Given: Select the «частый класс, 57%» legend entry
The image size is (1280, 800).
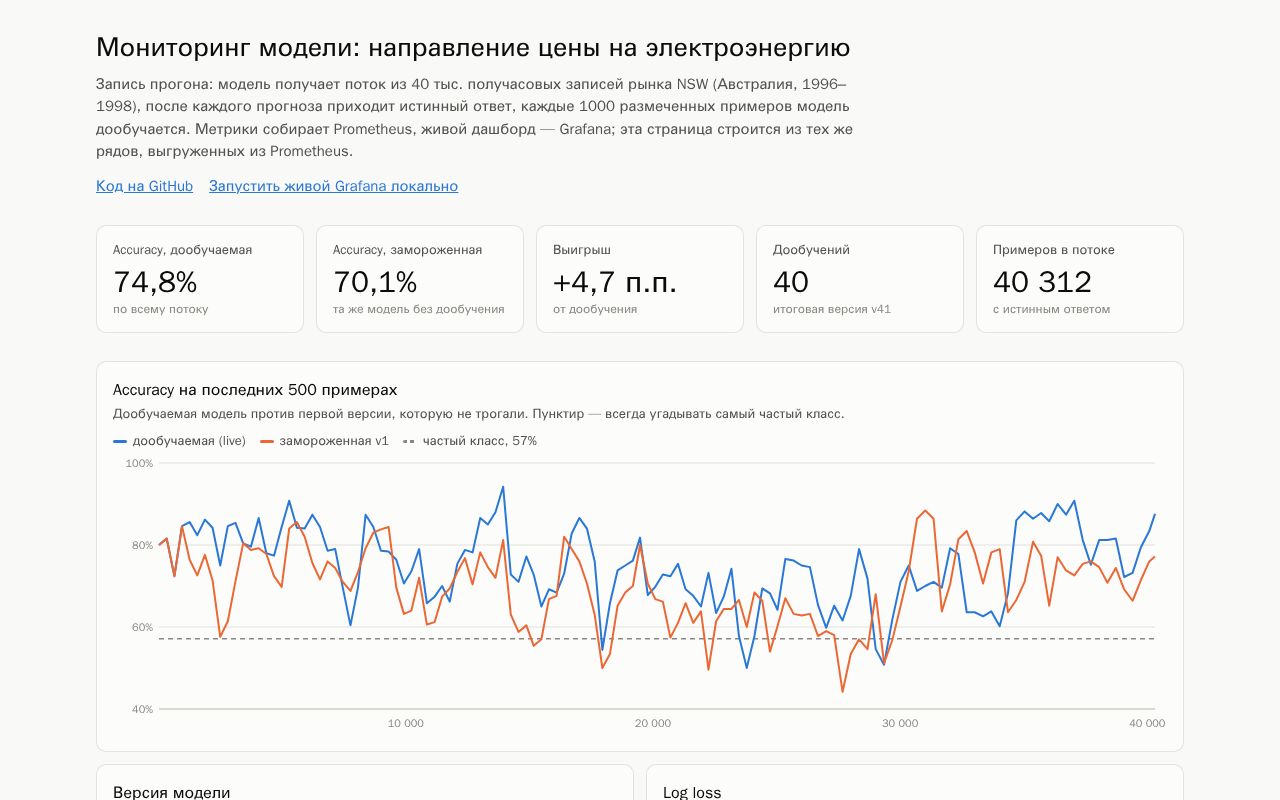Looking at the screenshot, I should [x=470, y=441].
